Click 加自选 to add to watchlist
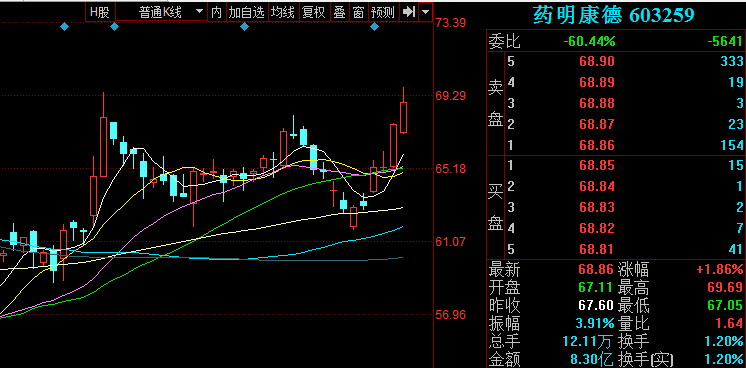This screenshot has height=368, width=746. coord(246,12)
